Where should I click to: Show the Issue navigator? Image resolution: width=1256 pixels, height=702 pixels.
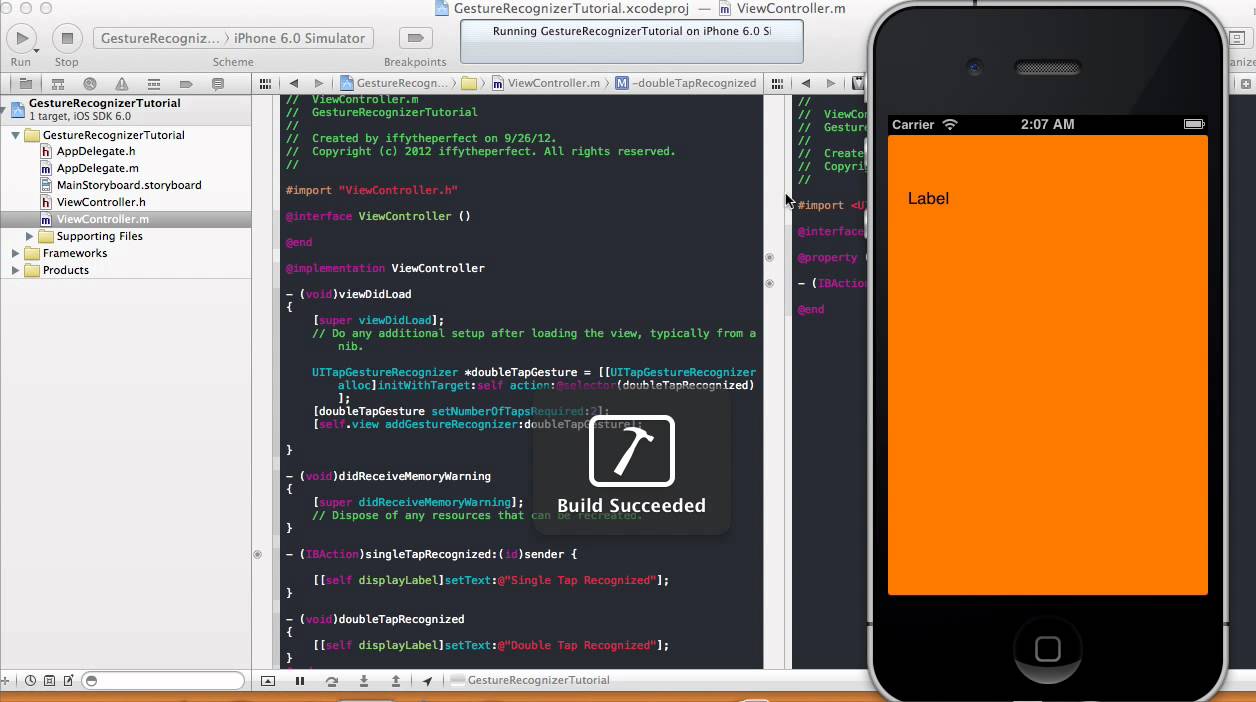[x=122, y=84]
